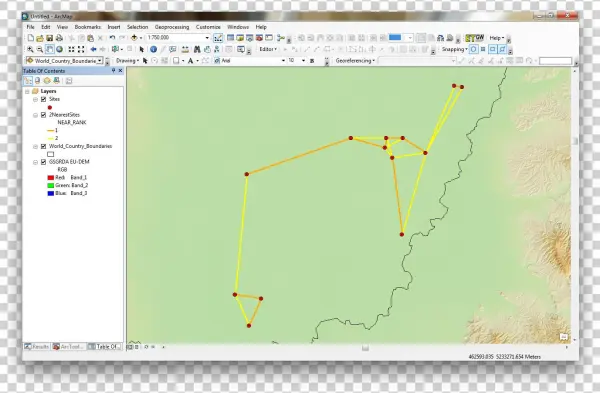Open the Arial font dropdown

283,61
